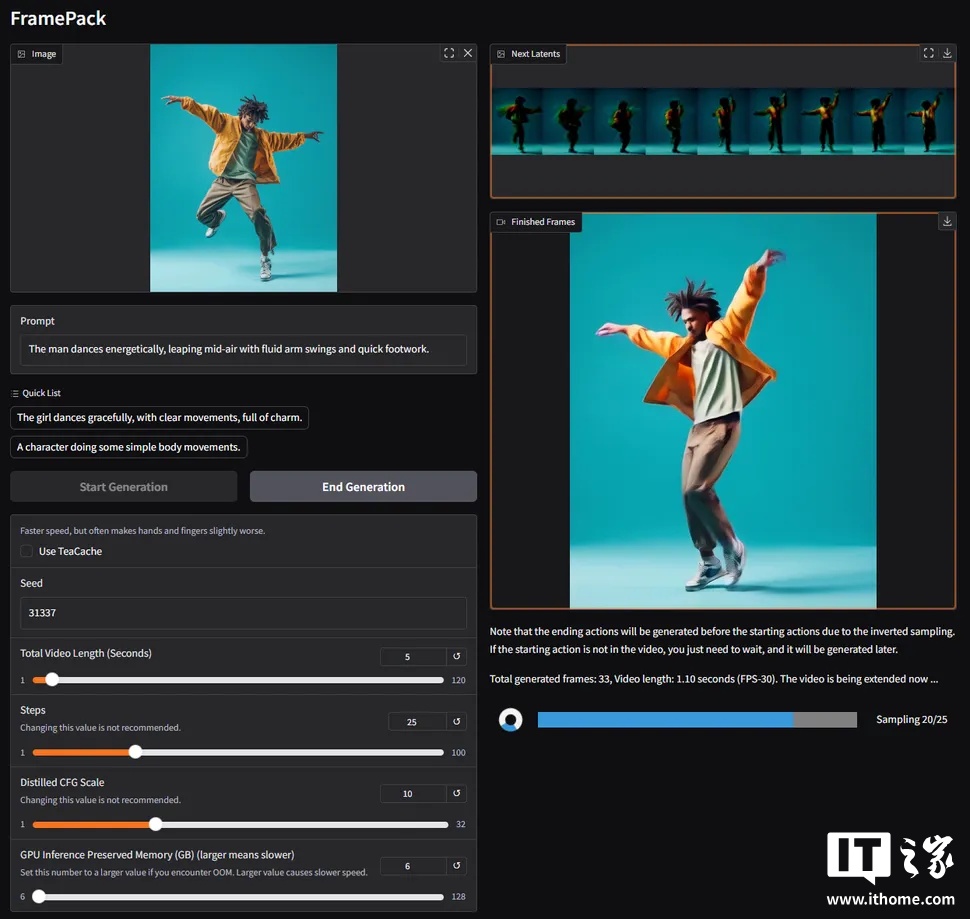Remove the uploaded input image

pyautogui.click(x=467, y=54)
